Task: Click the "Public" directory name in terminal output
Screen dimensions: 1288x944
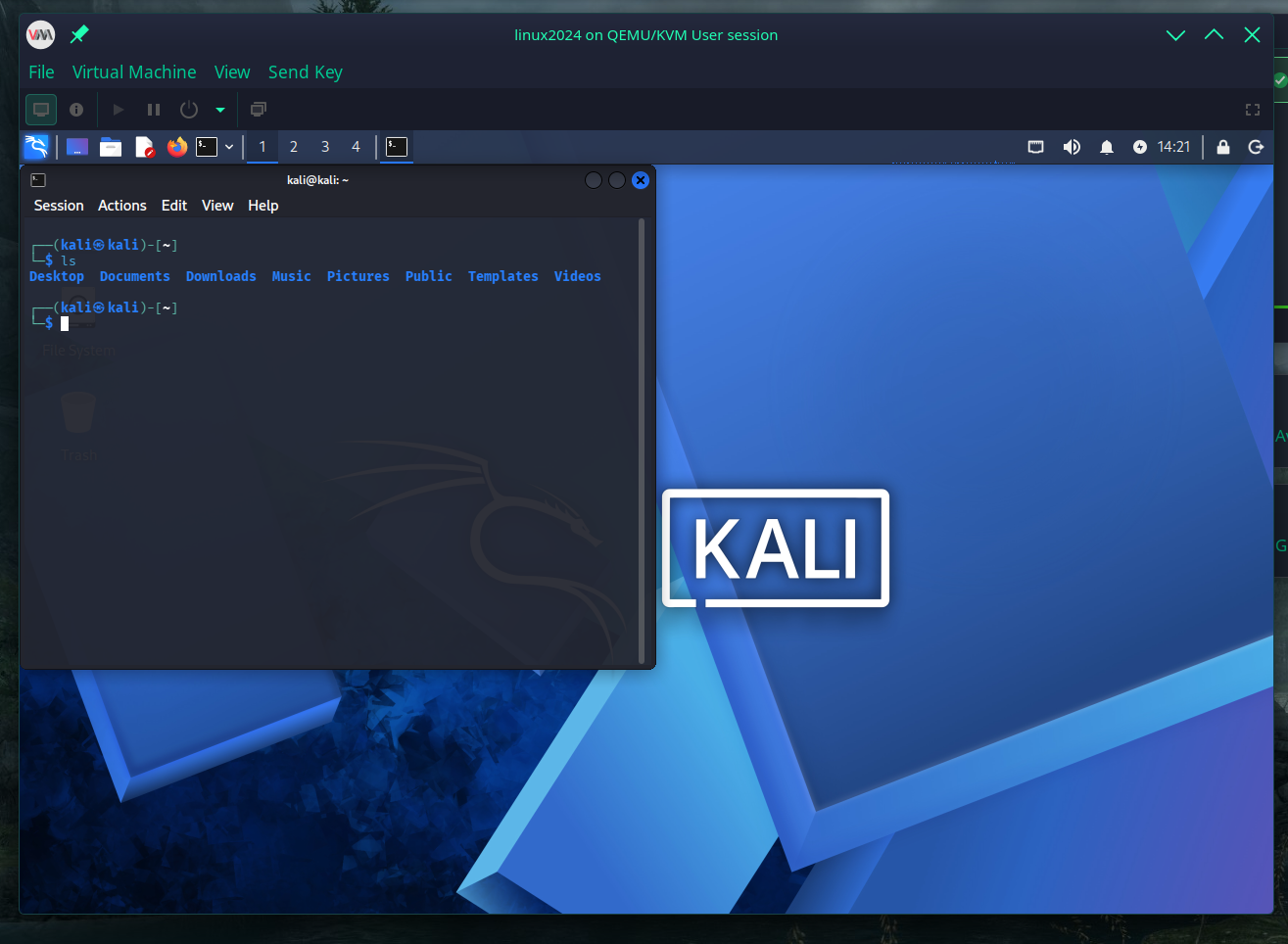Action: [x=429, y=276]
